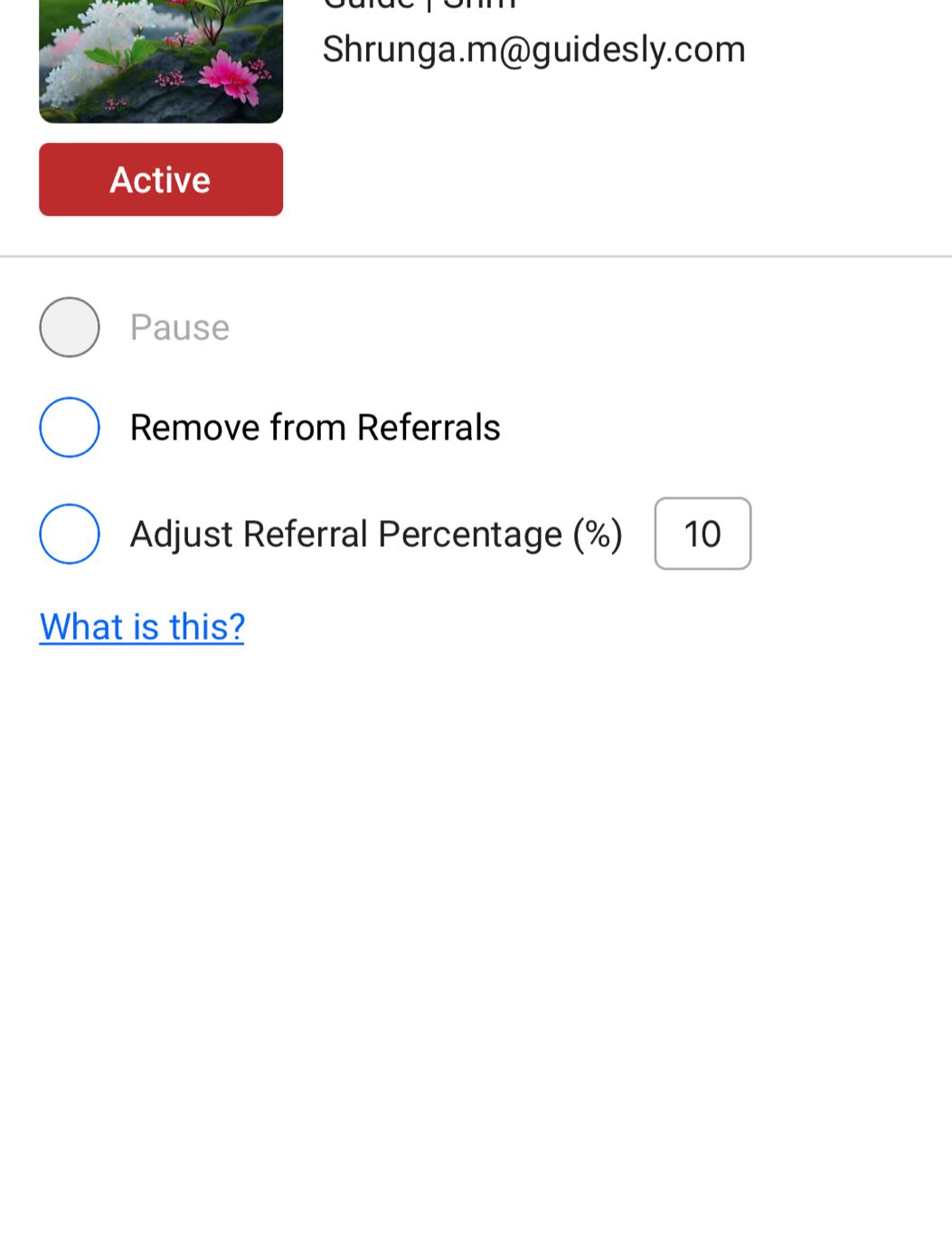Click the blank area below the help link

476,904
